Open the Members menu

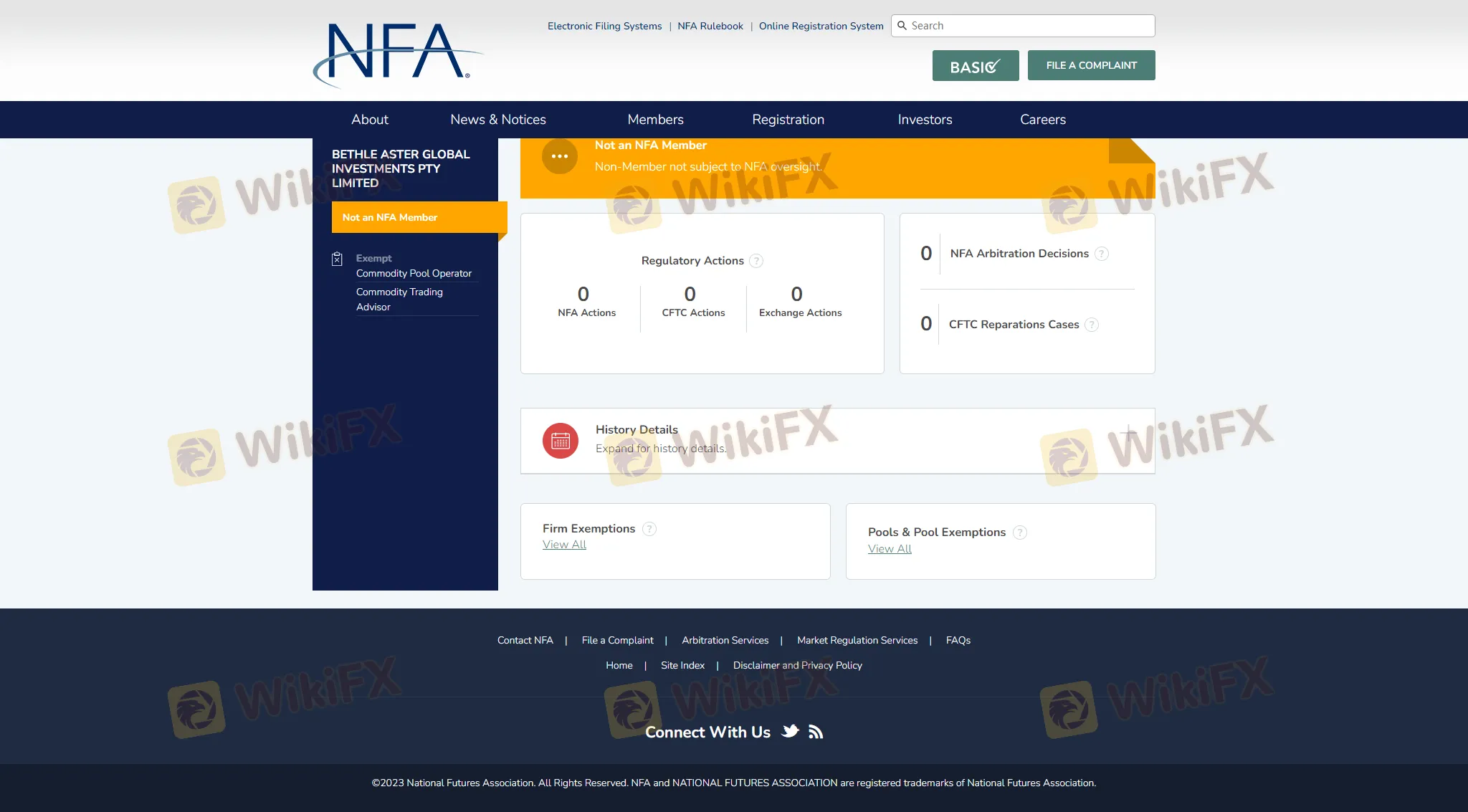[656, 120]
